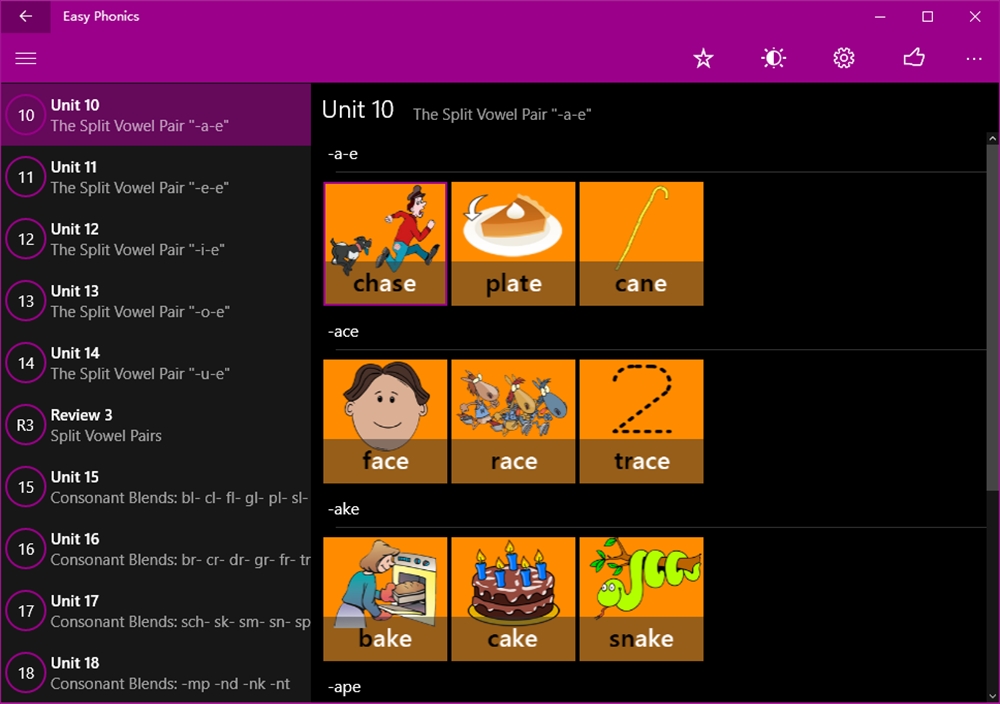1000x704 pixels.
Task: Open the hamburger navigation menu
Action: pos(26,58)
